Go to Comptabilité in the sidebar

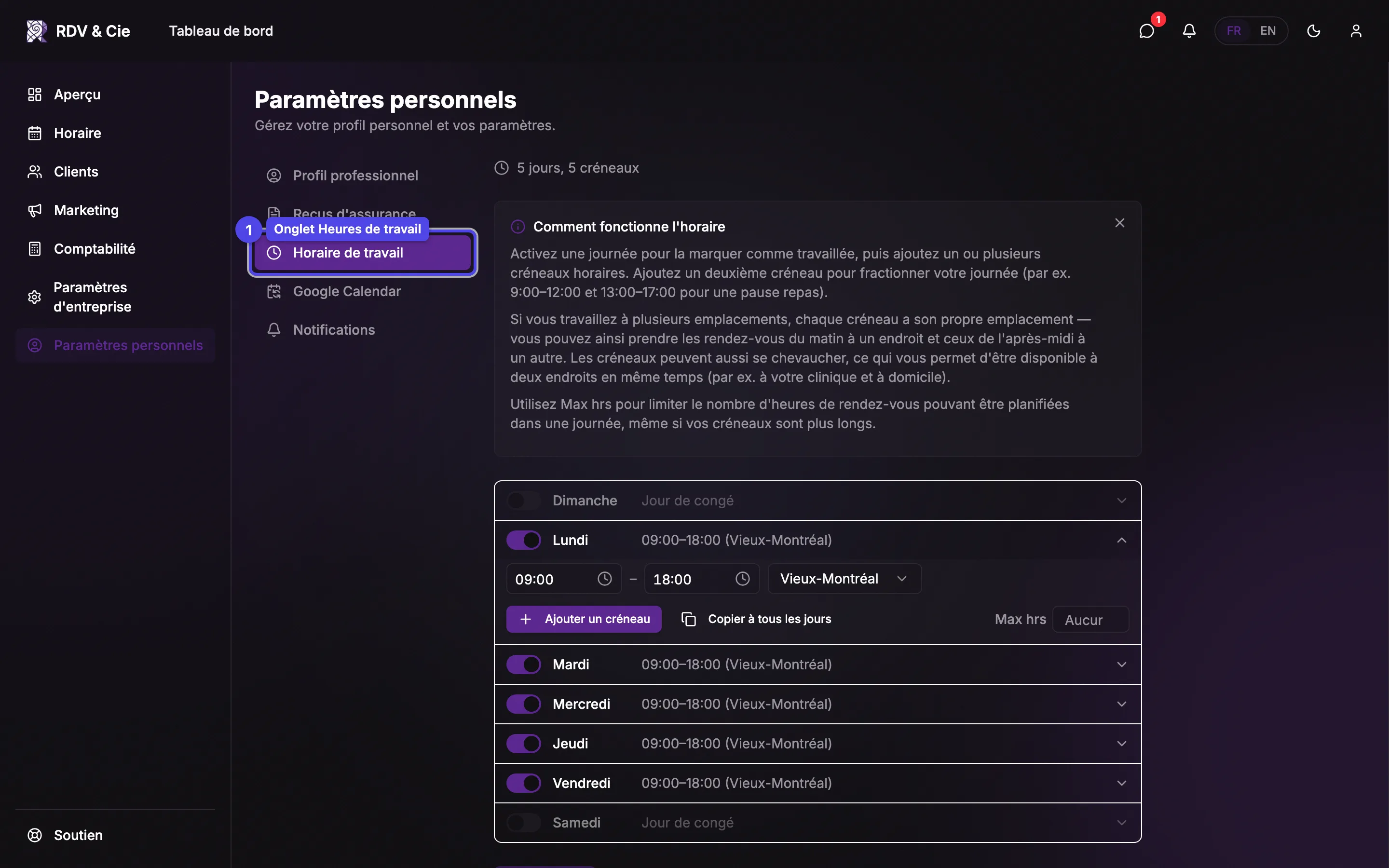115,248
